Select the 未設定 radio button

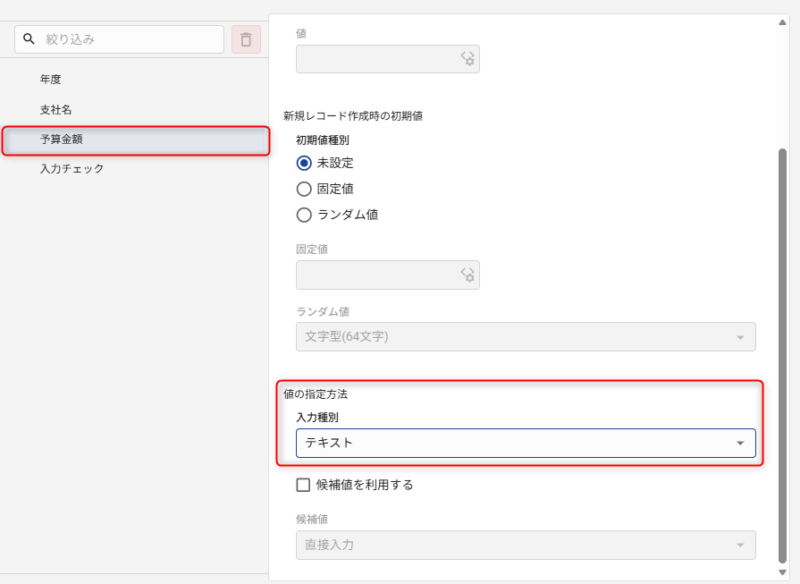pos(305,163)
